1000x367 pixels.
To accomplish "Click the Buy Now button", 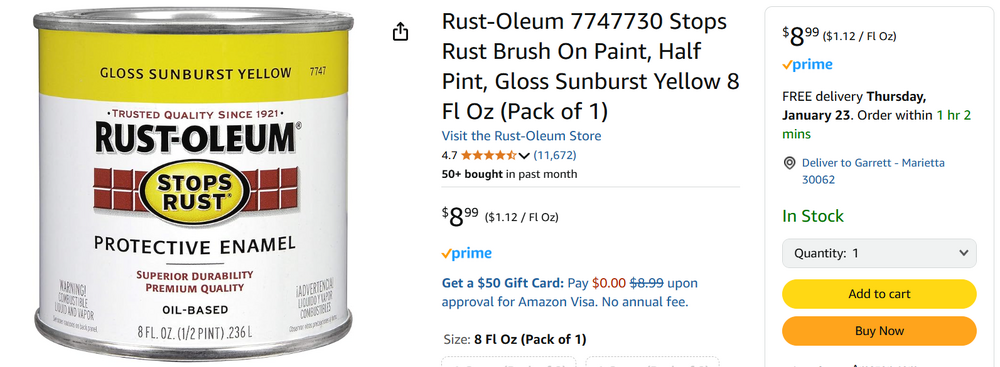I will coord(879,331).
